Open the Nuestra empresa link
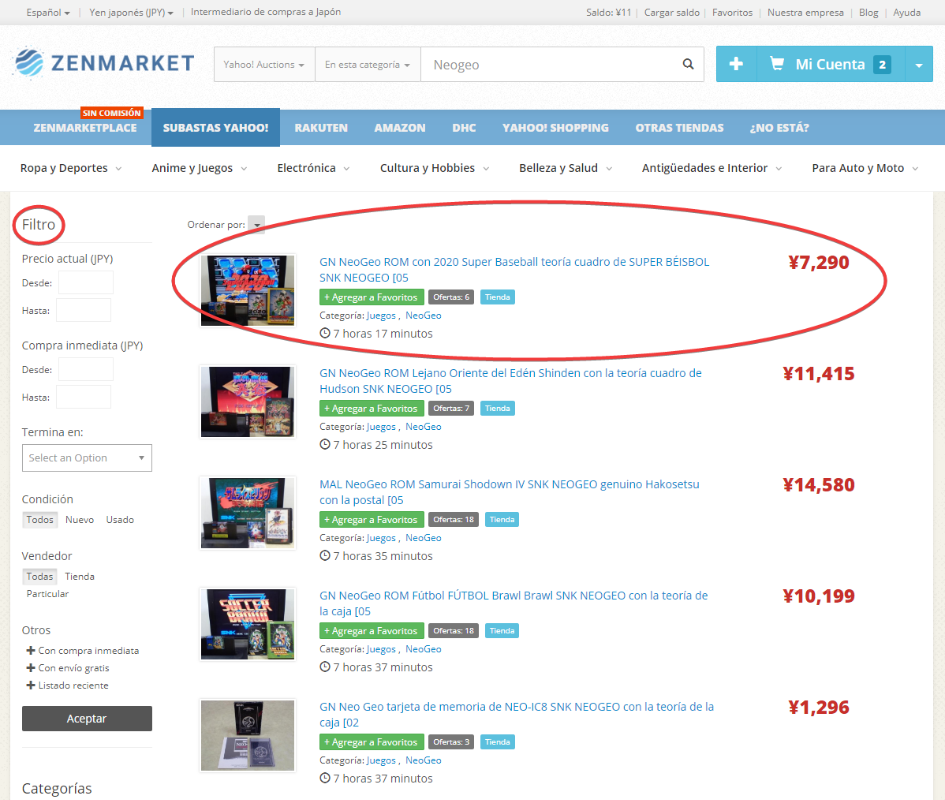Viewport: 945px width, 800px height. (805, 12)
